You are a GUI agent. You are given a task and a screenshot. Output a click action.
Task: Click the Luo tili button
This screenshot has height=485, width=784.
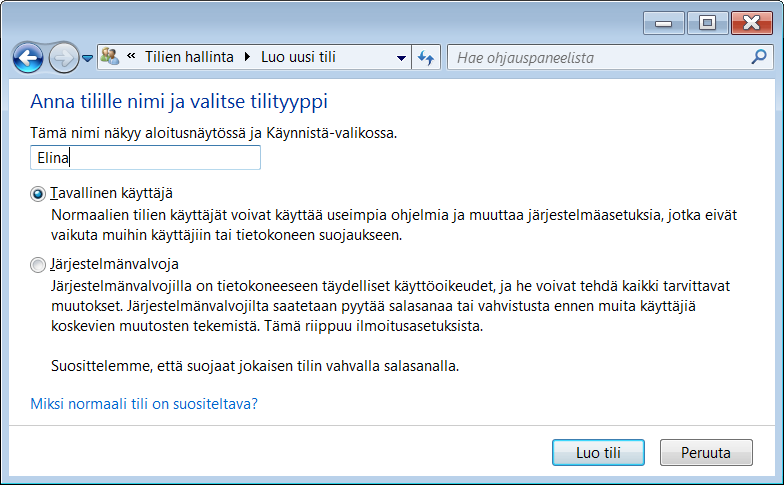598,452
